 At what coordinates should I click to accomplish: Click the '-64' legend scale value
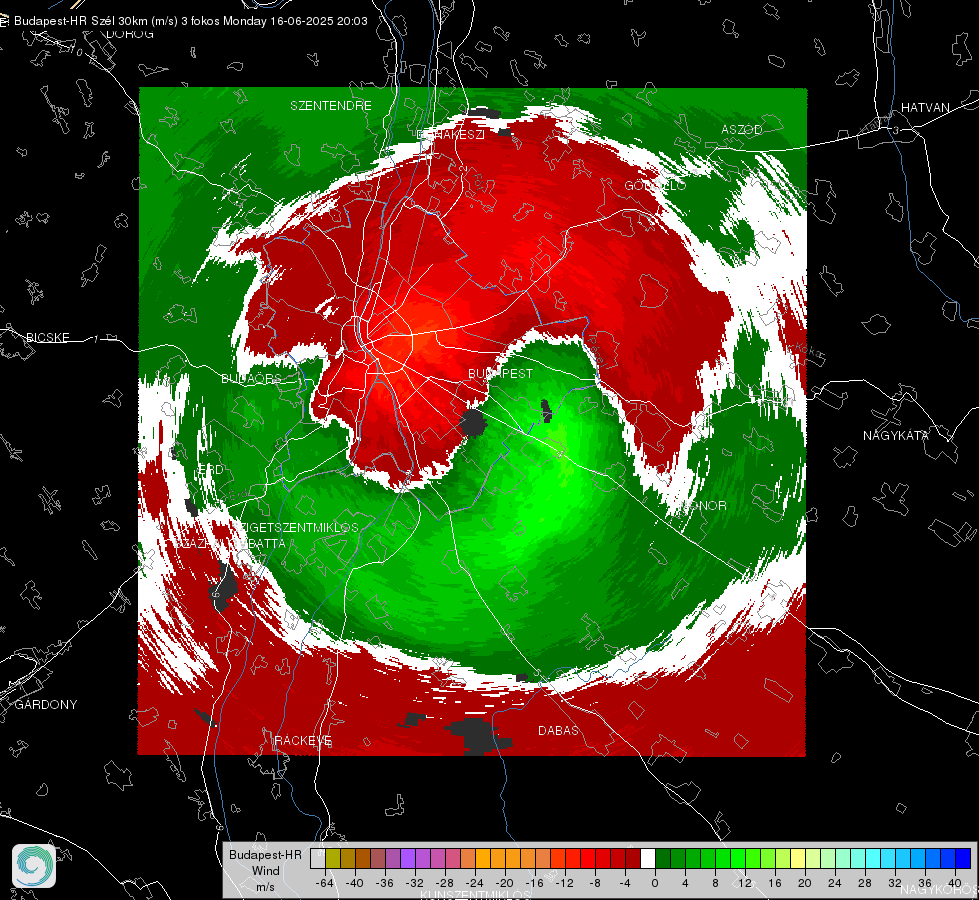(x=324, y=883)
